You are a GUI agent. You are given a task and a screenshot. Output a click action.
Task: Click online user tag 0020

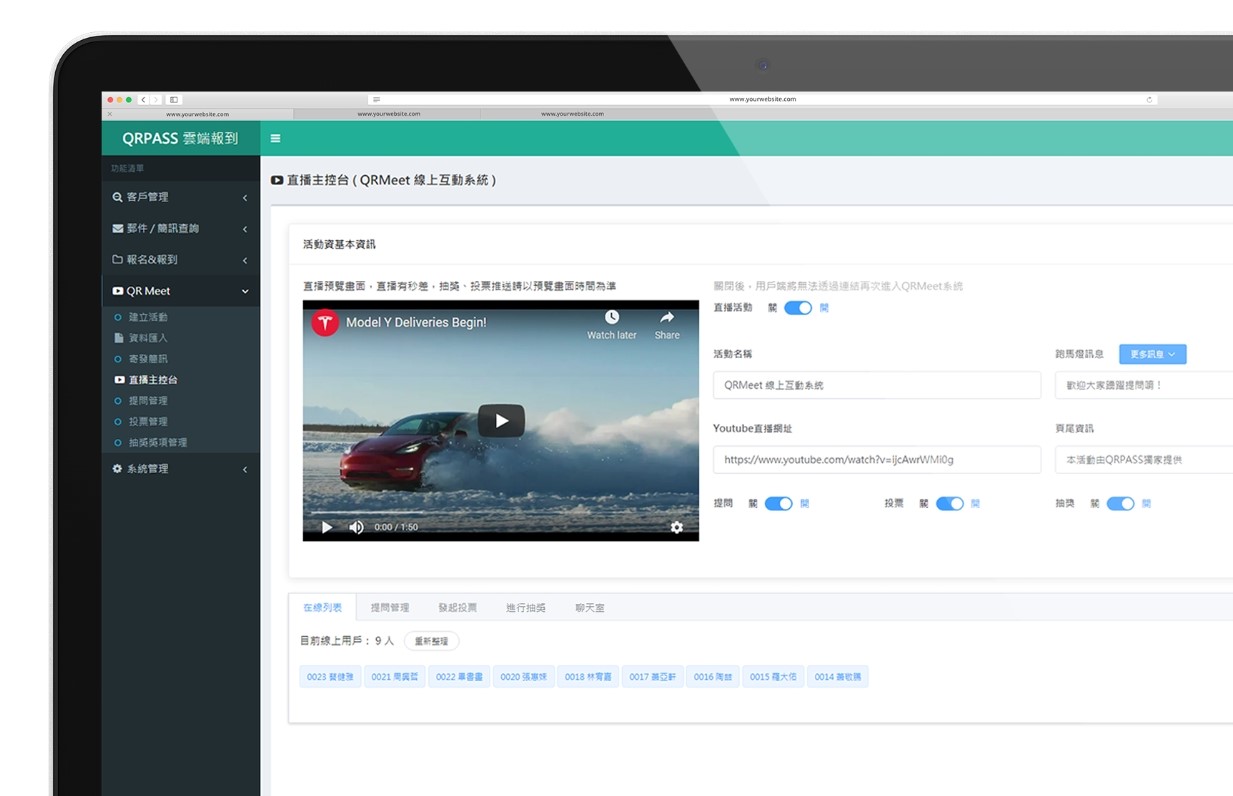click(524, 677)
